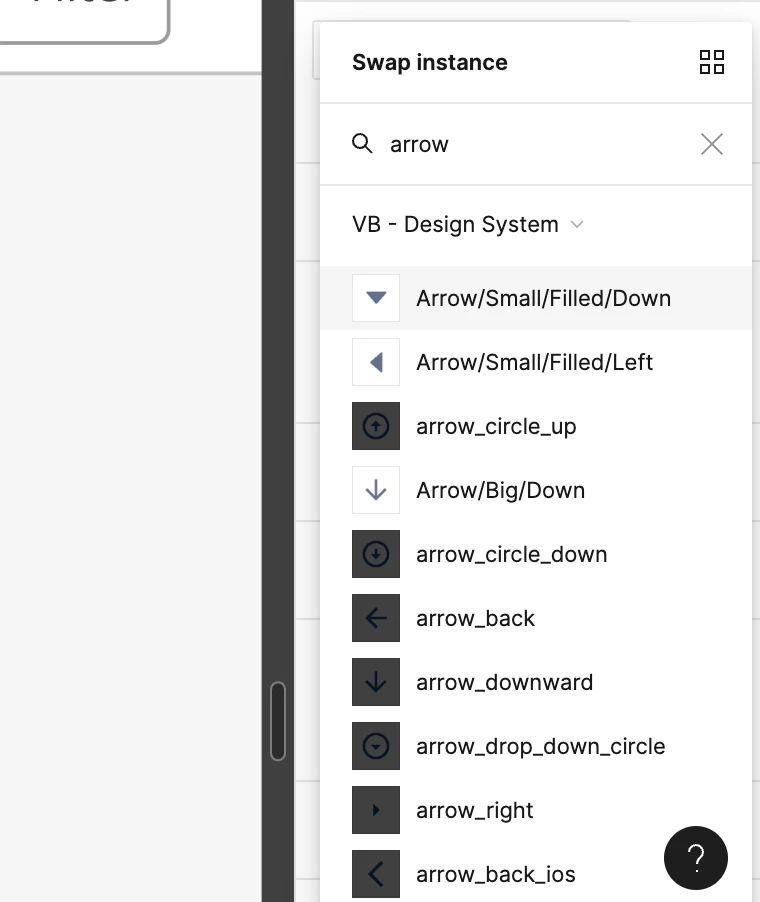Screen dimensions: 760x902
Task: Open the help question mark button
Action: pyautogui.click(x=696, y=858)
